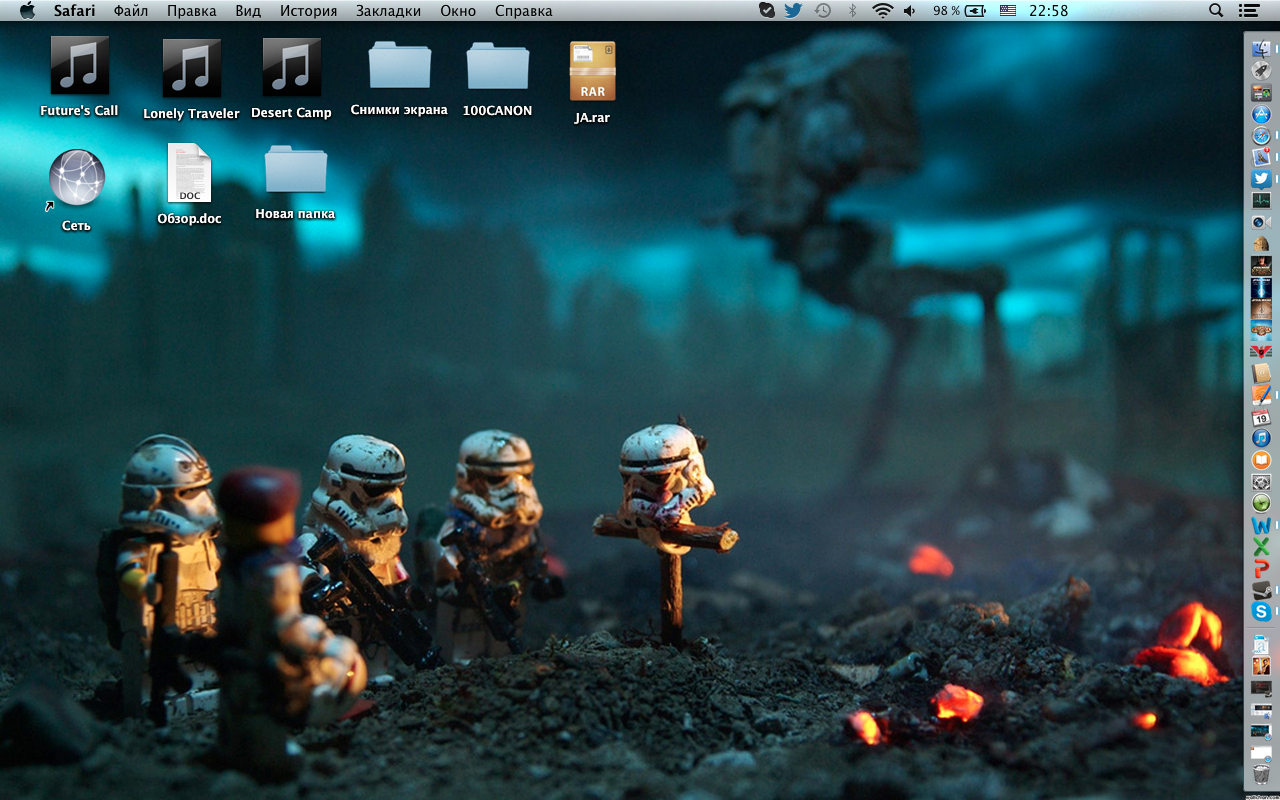The width and height of the screenshot is (1280, 800).
Task: Click the Future's Call music file
Action: tap(79, 67)
